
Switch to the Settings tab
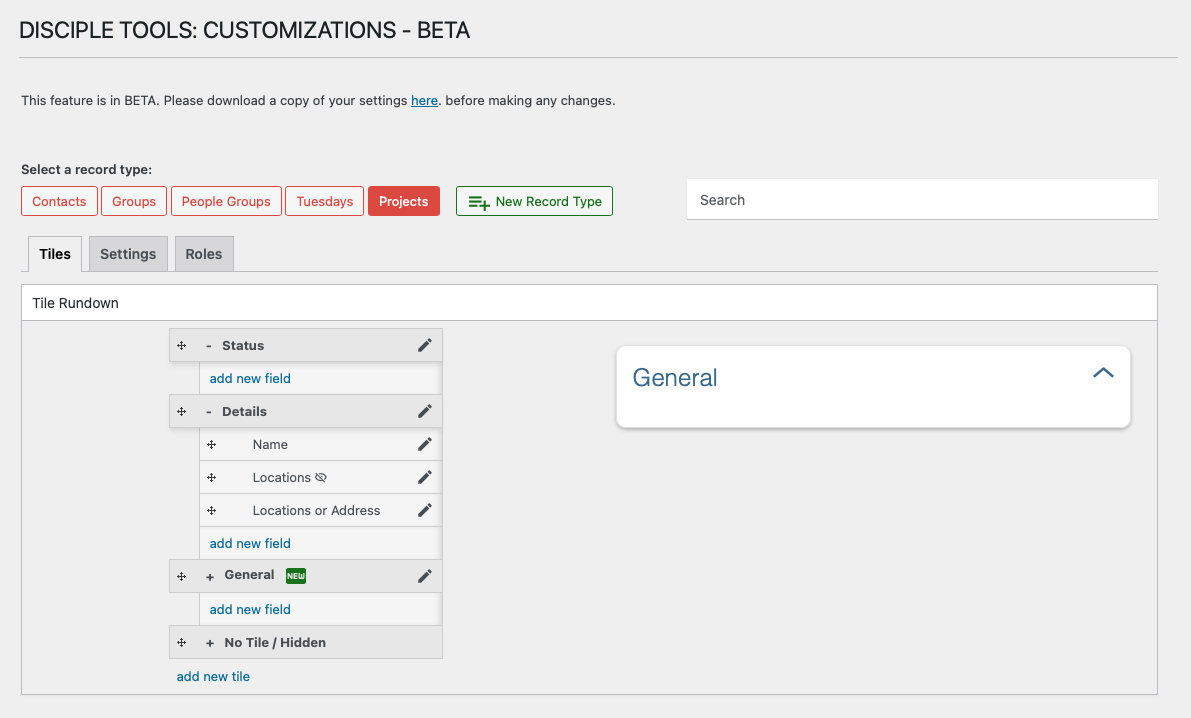coord(128,254)
